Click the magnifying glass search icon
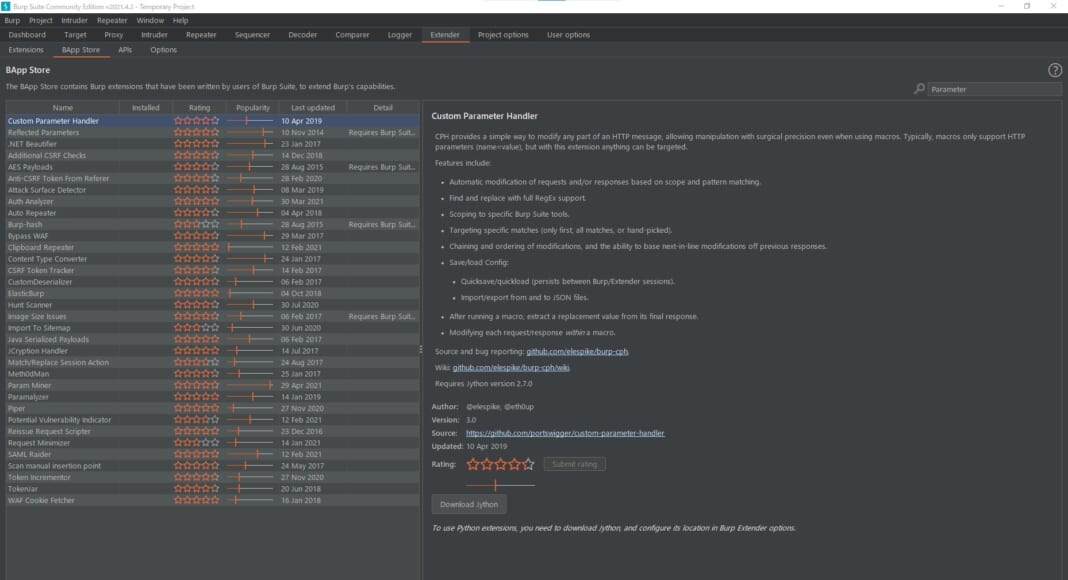Image resolution: width=1068 pixels, height=580 pixels. point(919,89)
